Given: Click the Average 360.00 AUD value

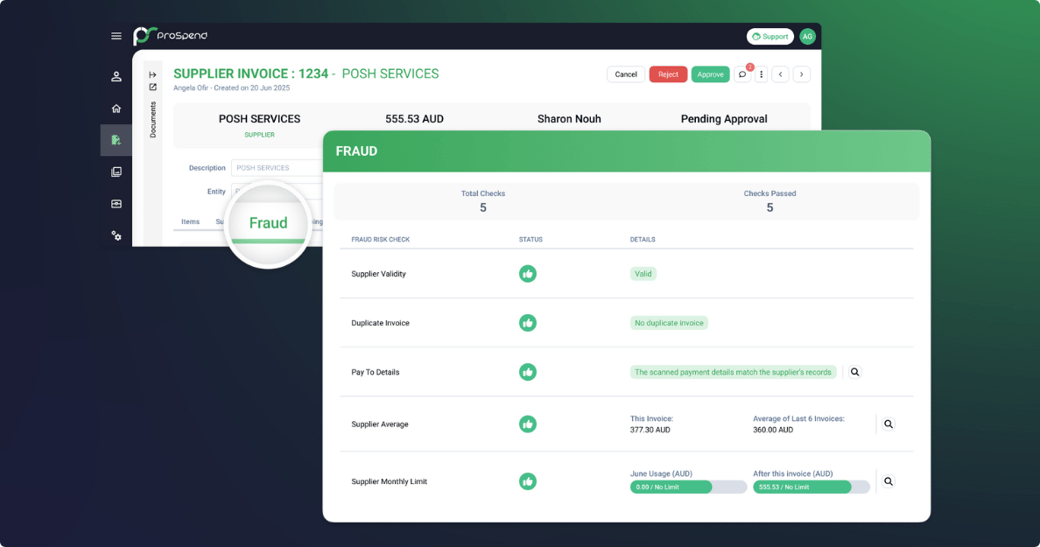Looking at the screenshot, I should (x=773, y=430).
